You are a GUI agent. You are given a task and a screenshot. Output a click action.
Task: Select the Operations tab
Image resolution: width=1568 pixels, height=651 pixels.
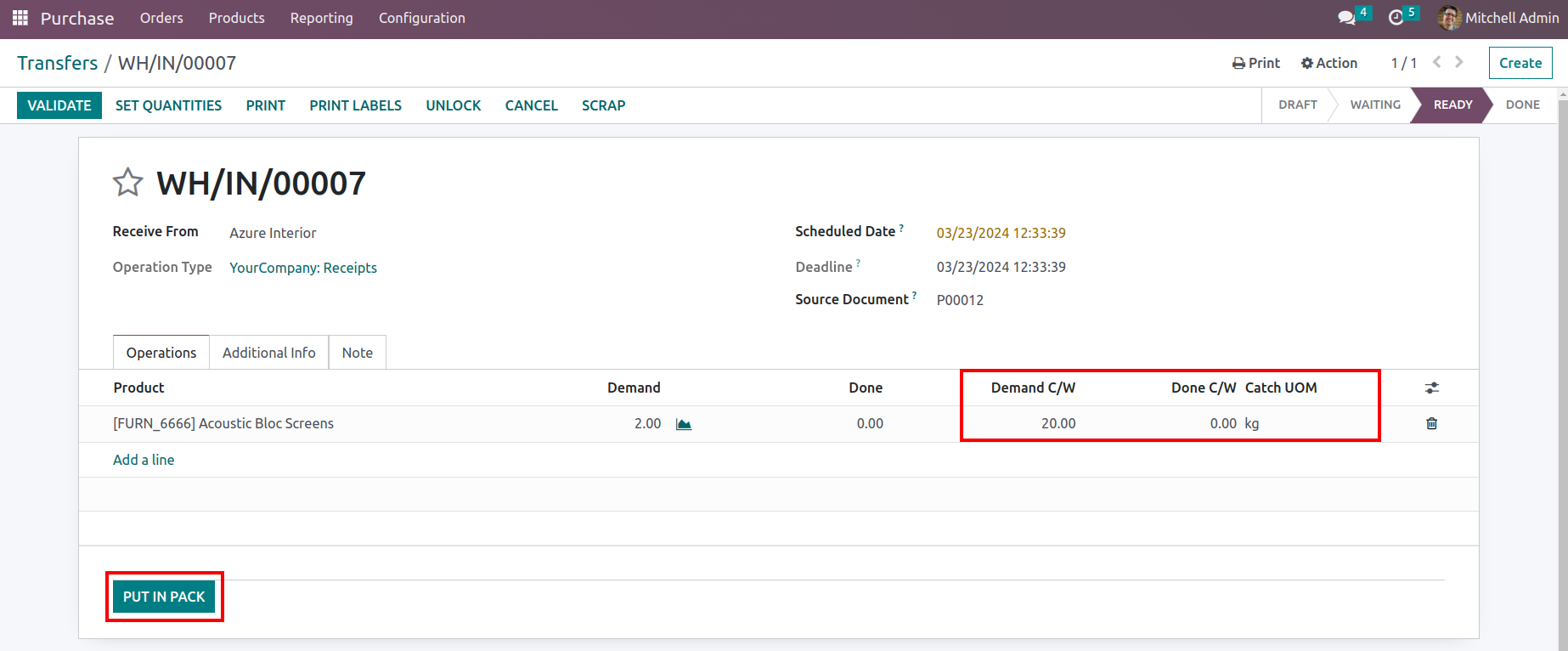tap(161, 353)
